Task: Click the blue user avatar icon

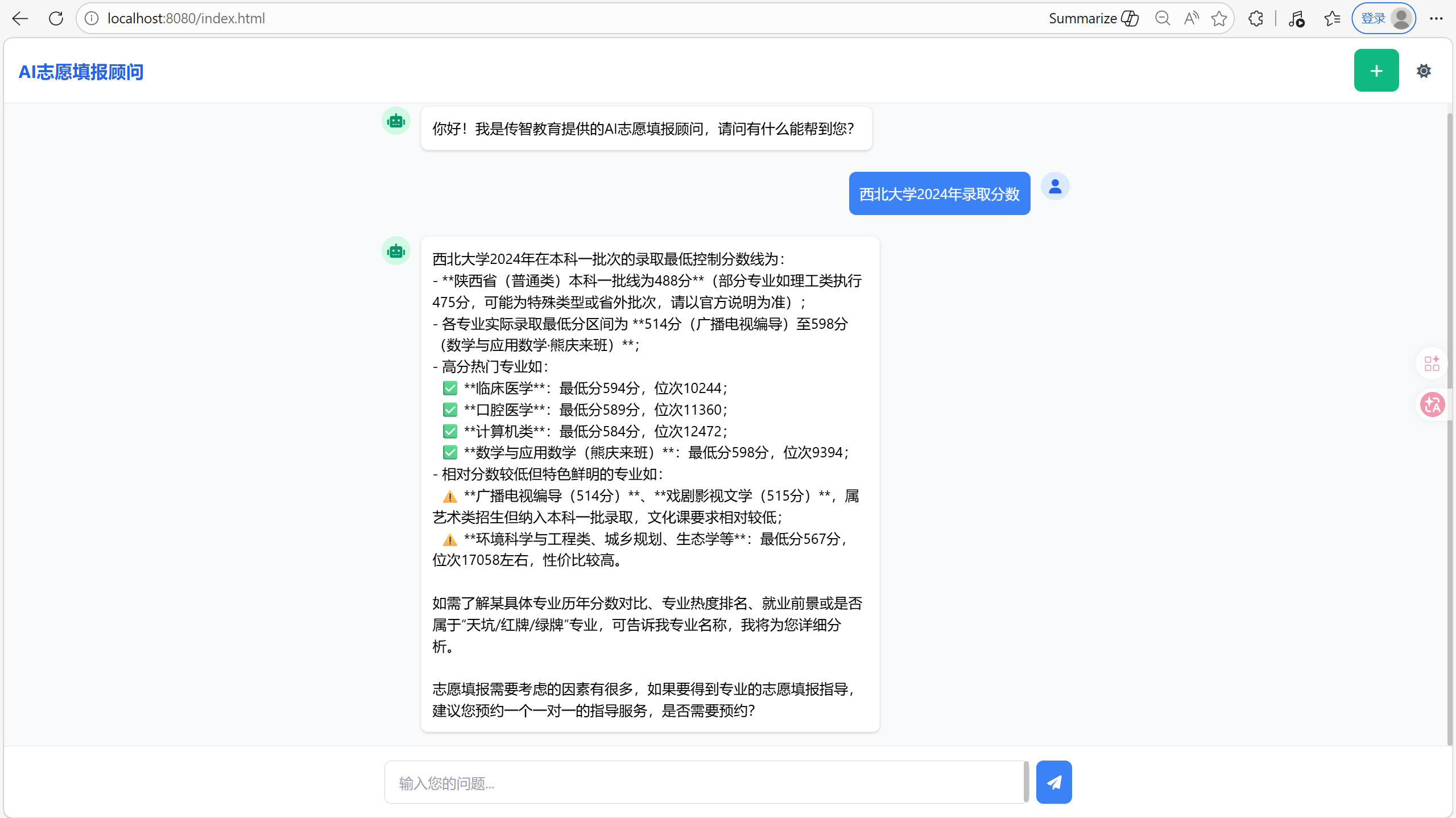Action: [x=1055, y=187]
